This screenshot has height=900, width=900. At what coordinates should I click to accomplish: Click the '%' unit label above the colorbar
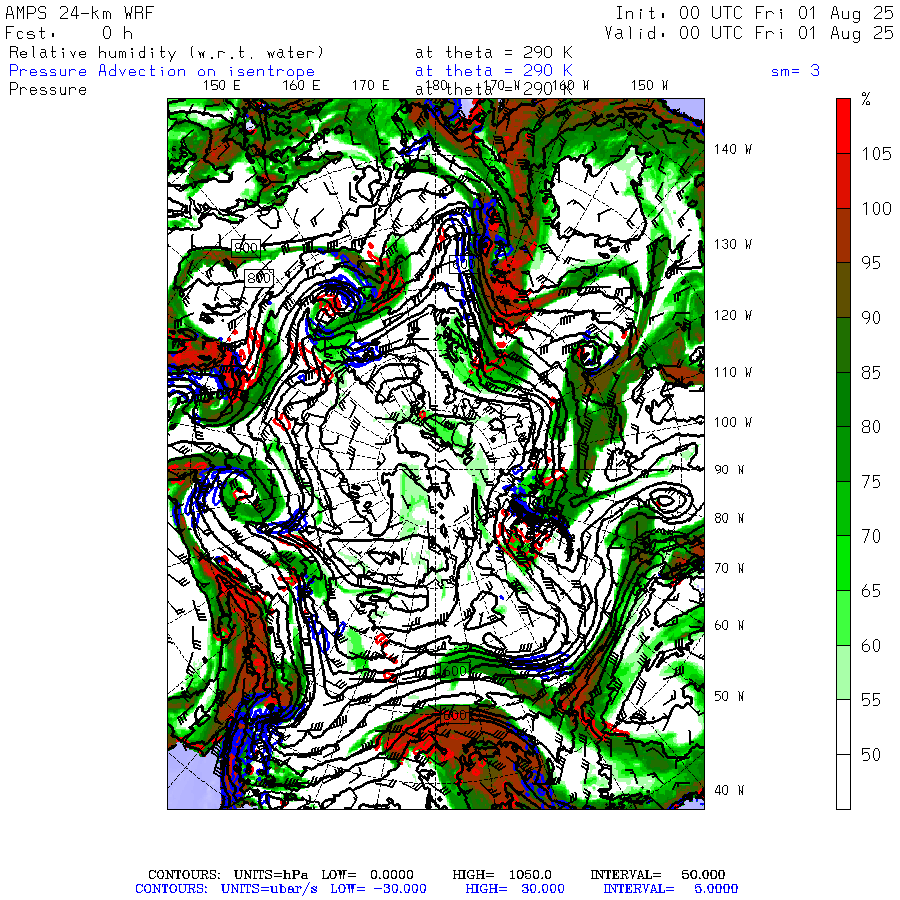click(x=866, y=99)
